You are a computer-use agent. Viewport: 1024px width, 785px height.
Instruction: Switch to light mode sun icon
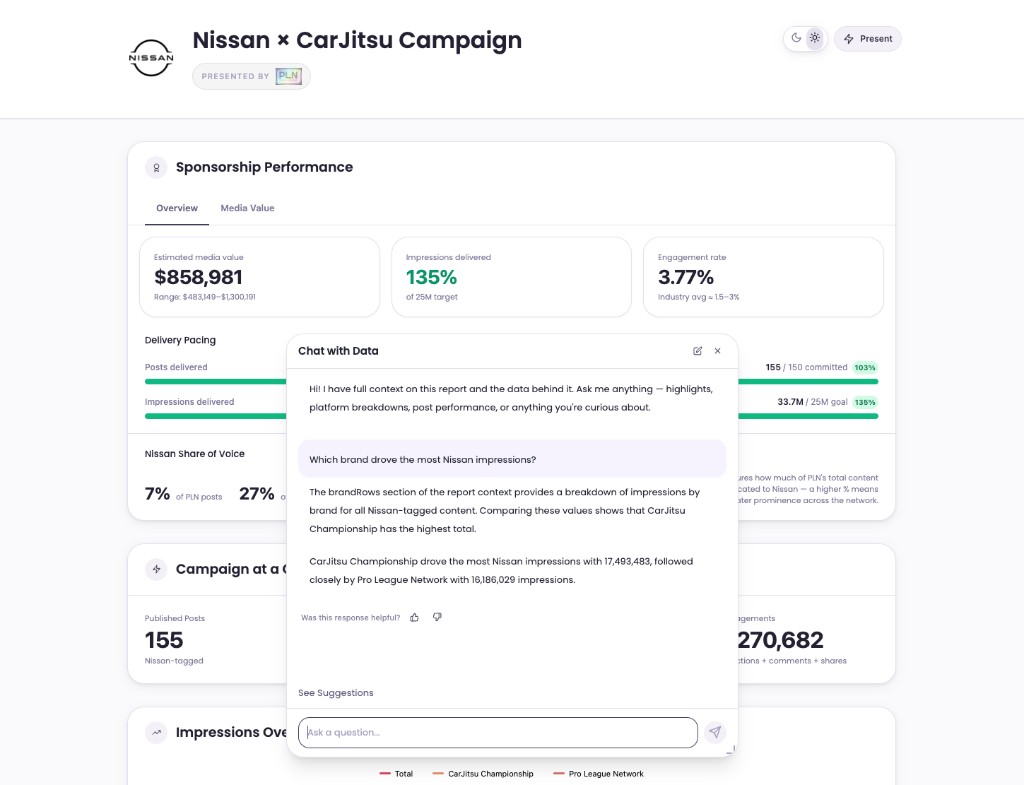coord(814,38)
